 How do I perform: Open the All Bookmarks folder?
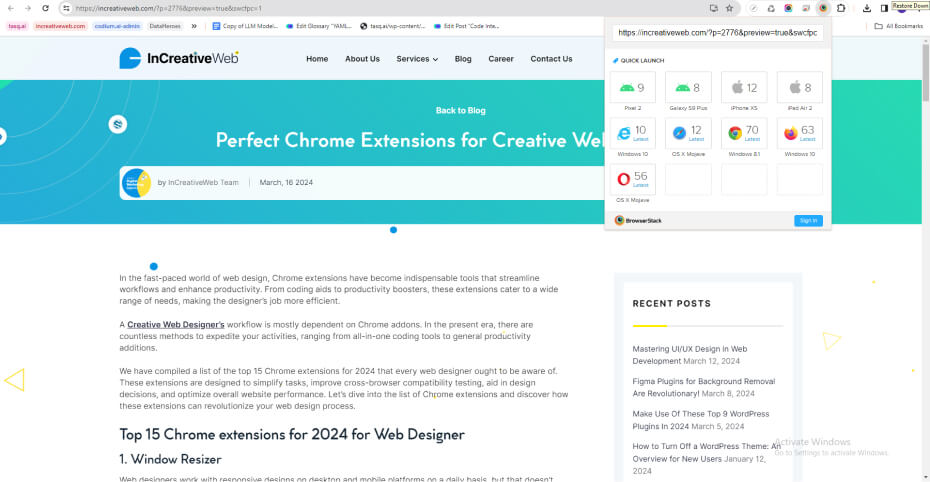coord(898,26)
